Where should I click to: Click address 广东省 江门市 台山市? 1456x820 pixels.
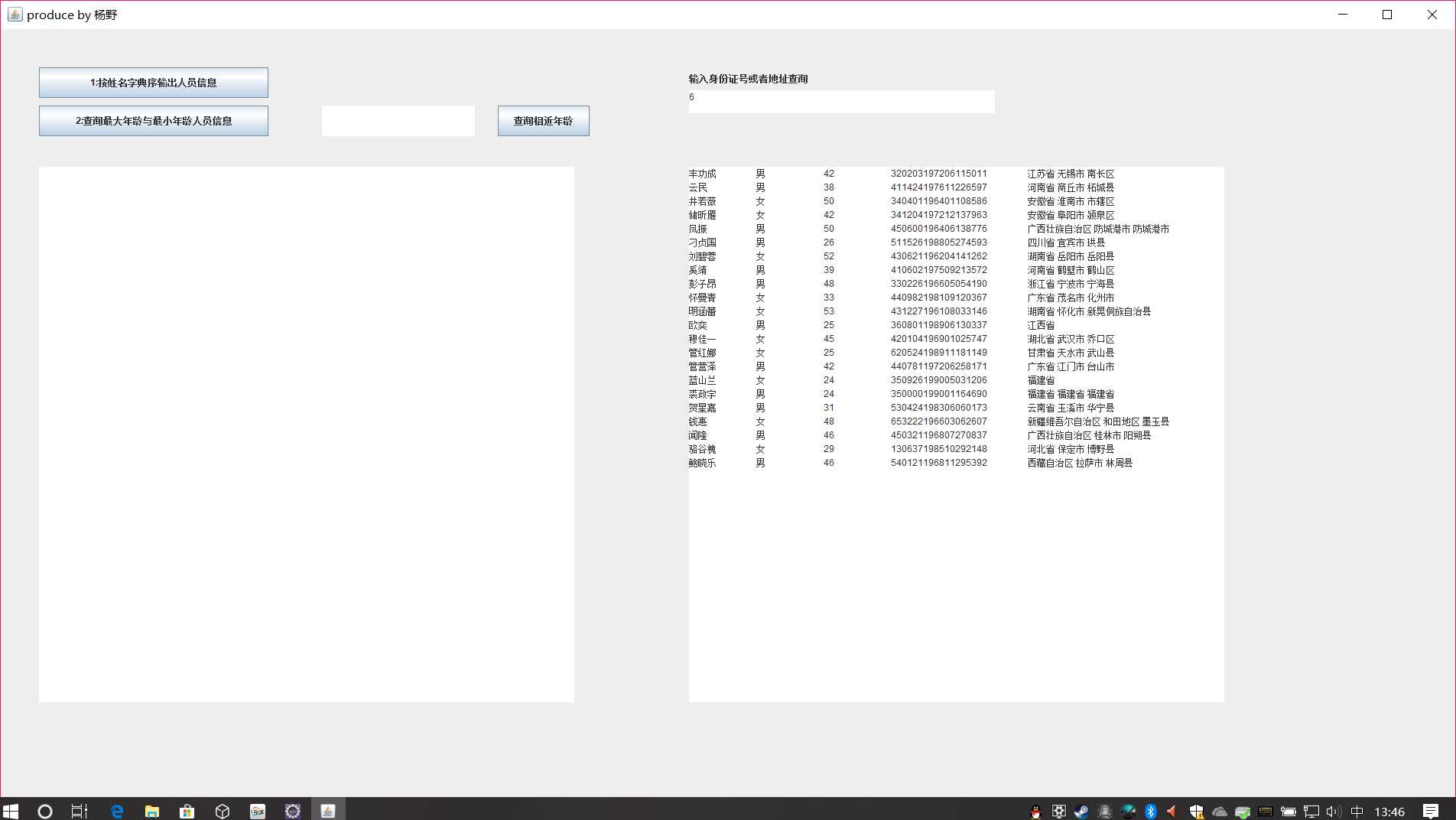click(1071, 366)
